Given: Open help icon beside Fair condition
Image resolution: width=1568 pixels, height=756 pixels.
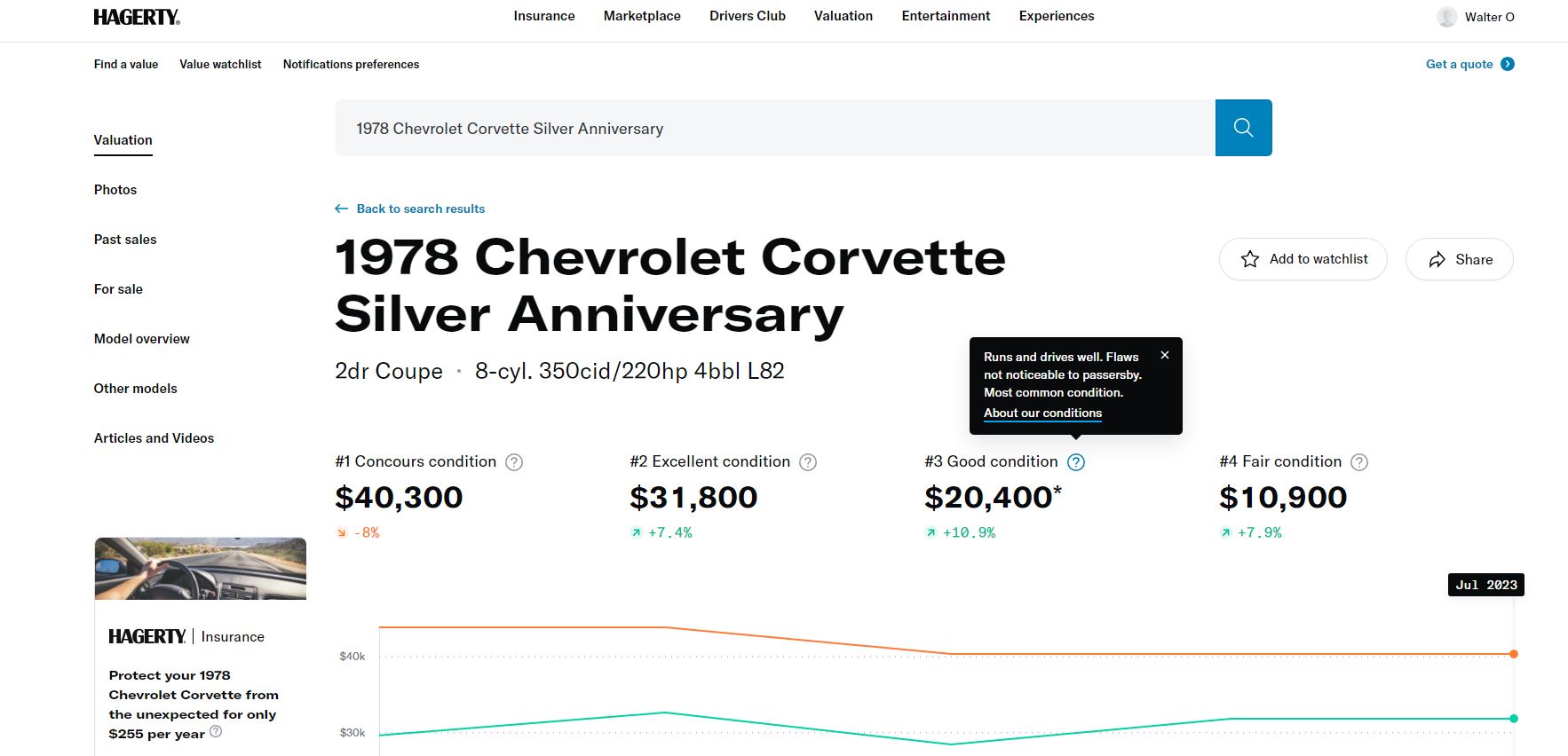Looking at the screenshot, I should tap(1359, 462).
